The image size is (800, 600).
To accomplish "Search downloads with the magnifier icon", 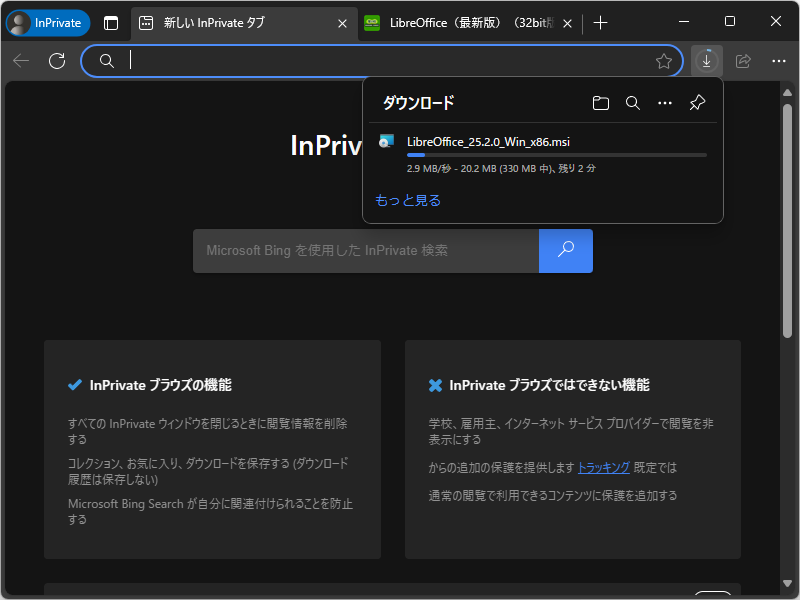I will point(632,102).
